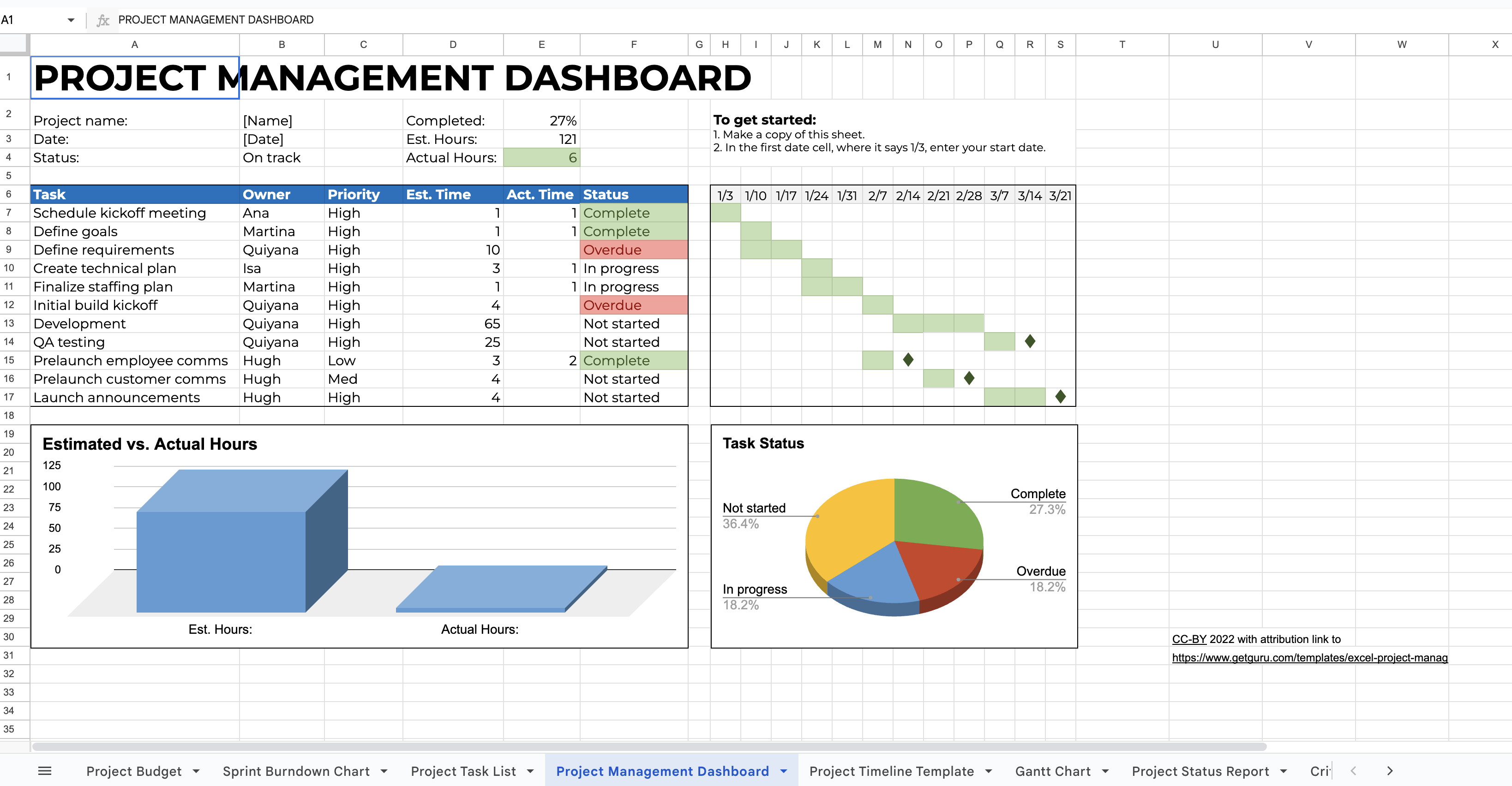Viewport: 1512px width, 786px height.
Task: Select the green Actual Hours value cell
Action: point(541,157)
